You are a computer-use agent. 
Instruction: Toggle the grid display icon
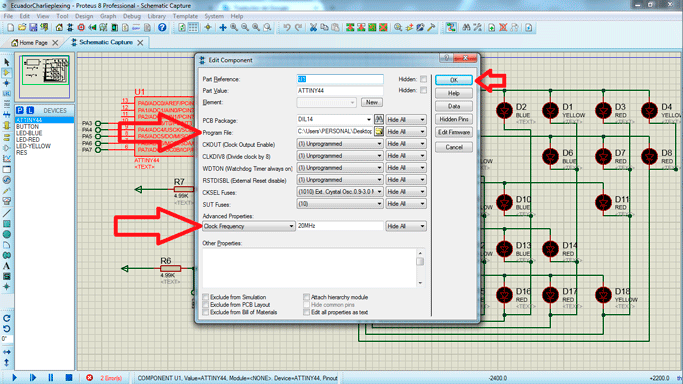click(193, 27)
